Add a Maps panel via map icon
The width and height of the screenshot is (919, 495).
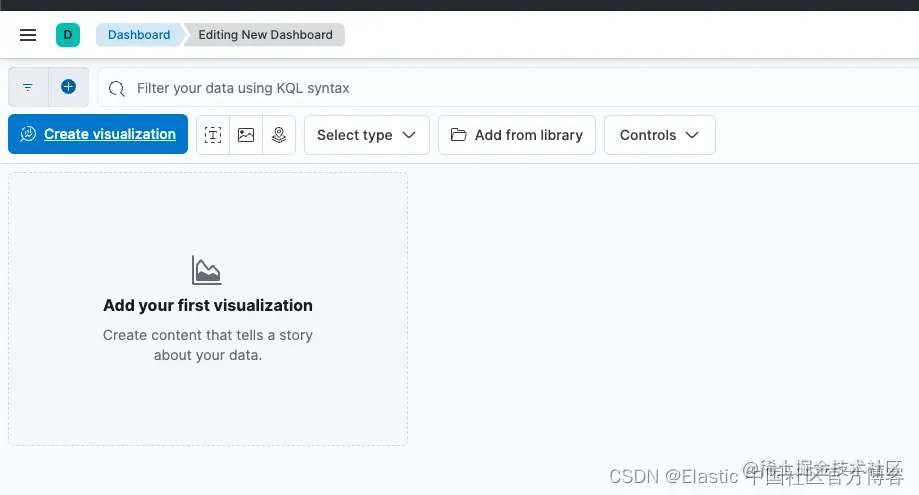[x=279, y=135]
